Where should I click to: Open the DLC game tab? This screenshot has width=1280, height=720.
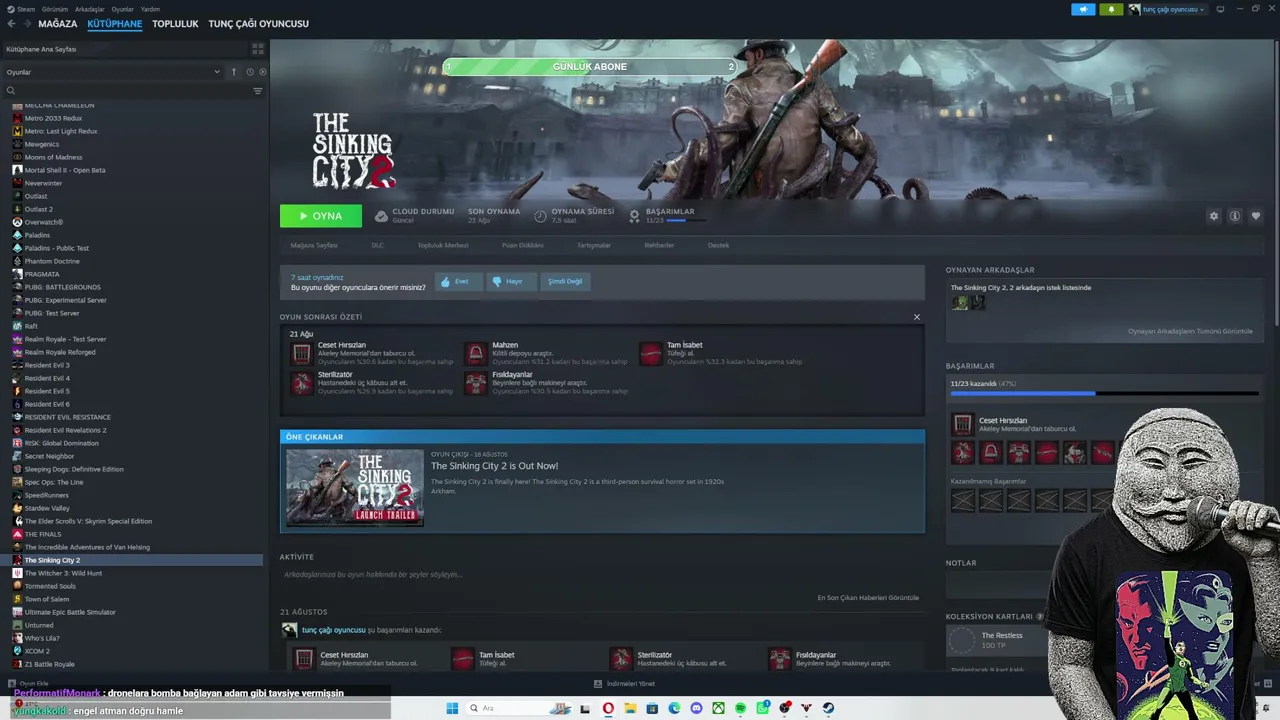point(377,245)
